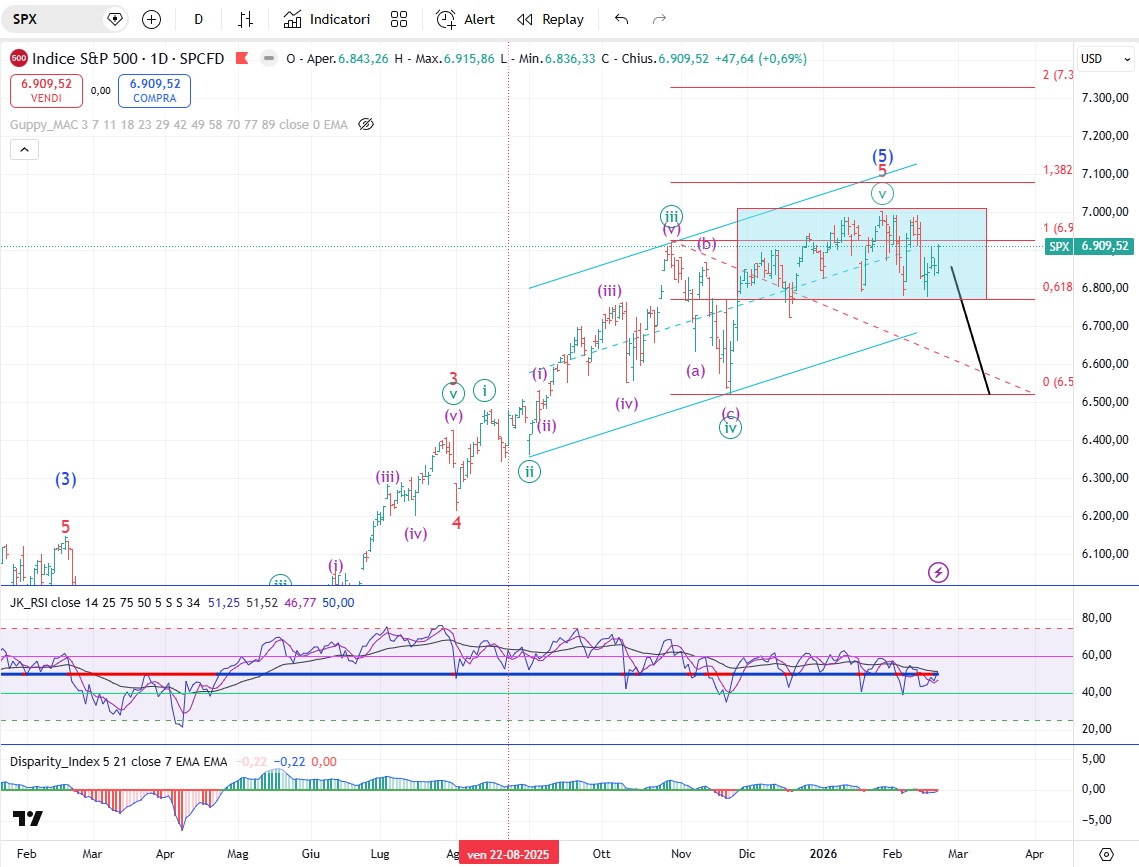Select the purple (b) wave label

[x=707, y=243]
